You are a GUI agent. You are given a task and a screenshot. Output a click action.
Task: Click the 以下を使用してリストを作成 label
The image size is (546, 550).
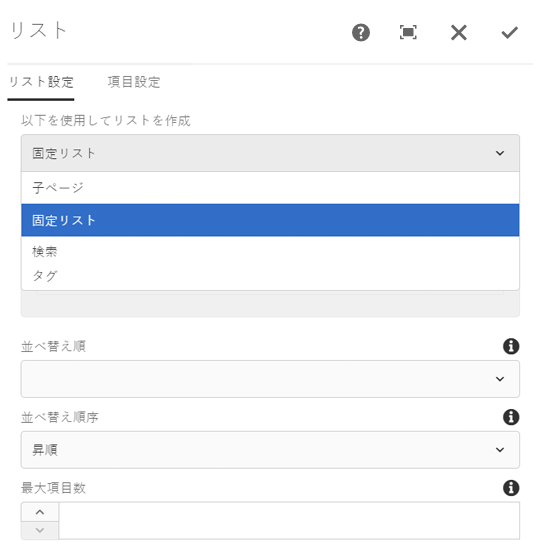click(106, 121)
